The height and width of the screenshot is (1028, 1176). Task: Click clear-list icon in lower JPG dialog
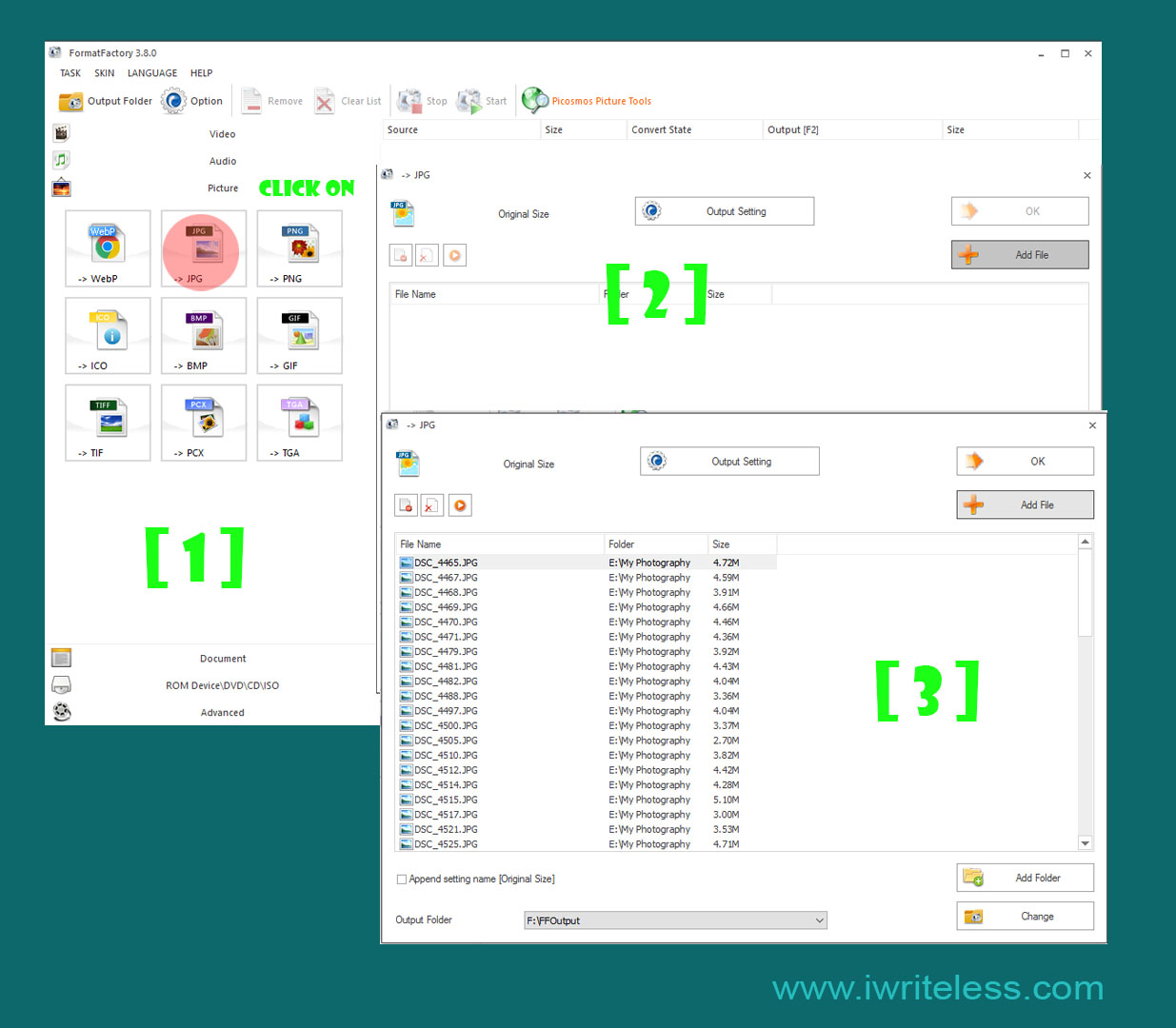432,505
